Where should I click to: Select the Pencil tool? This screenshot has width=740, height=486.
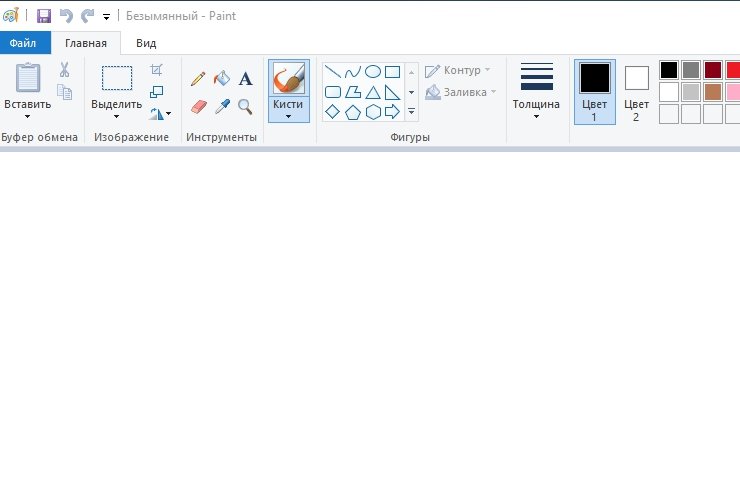[198, 78]
